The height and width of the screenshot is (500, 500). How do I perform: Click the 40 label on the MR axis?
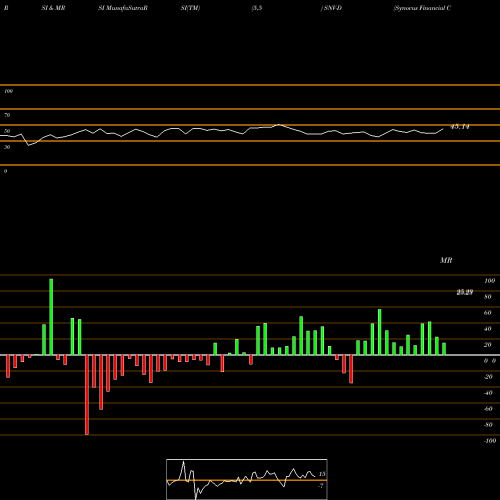click(x=488, y=329)
